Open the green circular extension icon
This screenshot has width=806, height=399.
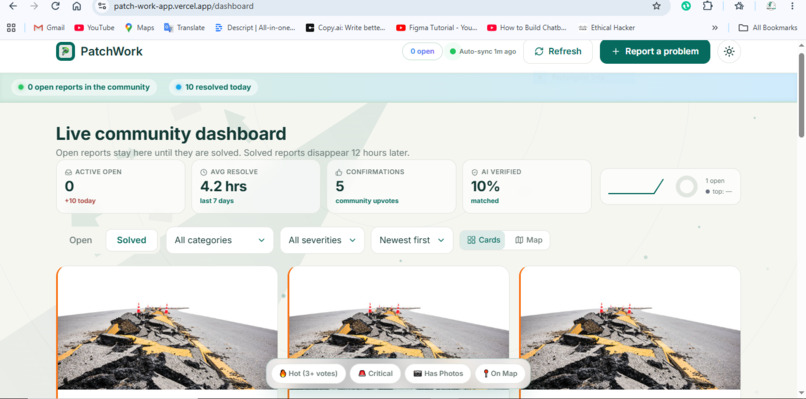[686, 6]
